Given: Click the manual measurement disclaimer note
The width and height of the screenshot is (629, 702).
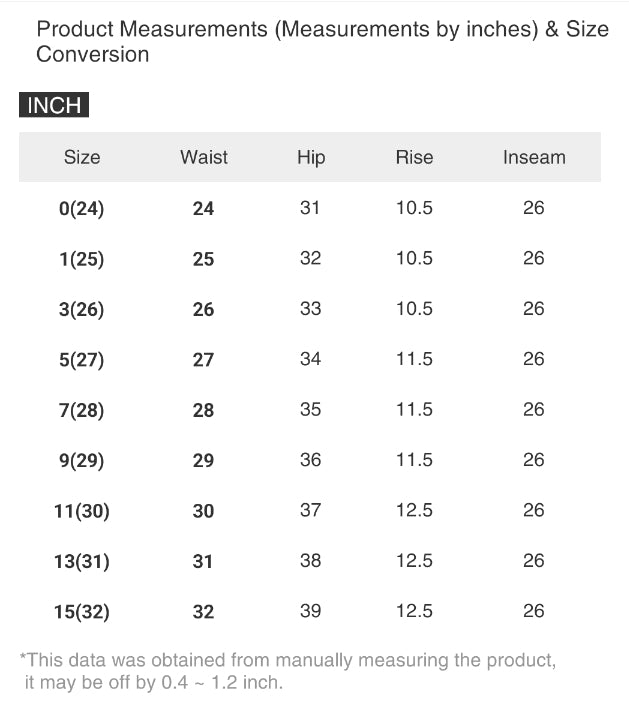Looking at the screenshot, I should (x=288, y=671).
